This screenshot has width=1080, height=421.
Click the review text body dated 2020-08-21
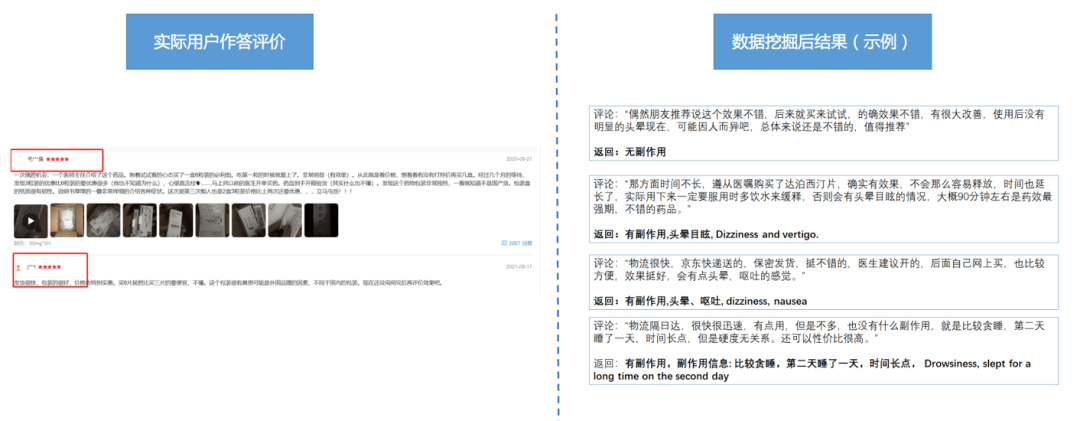tap(272, 183)
